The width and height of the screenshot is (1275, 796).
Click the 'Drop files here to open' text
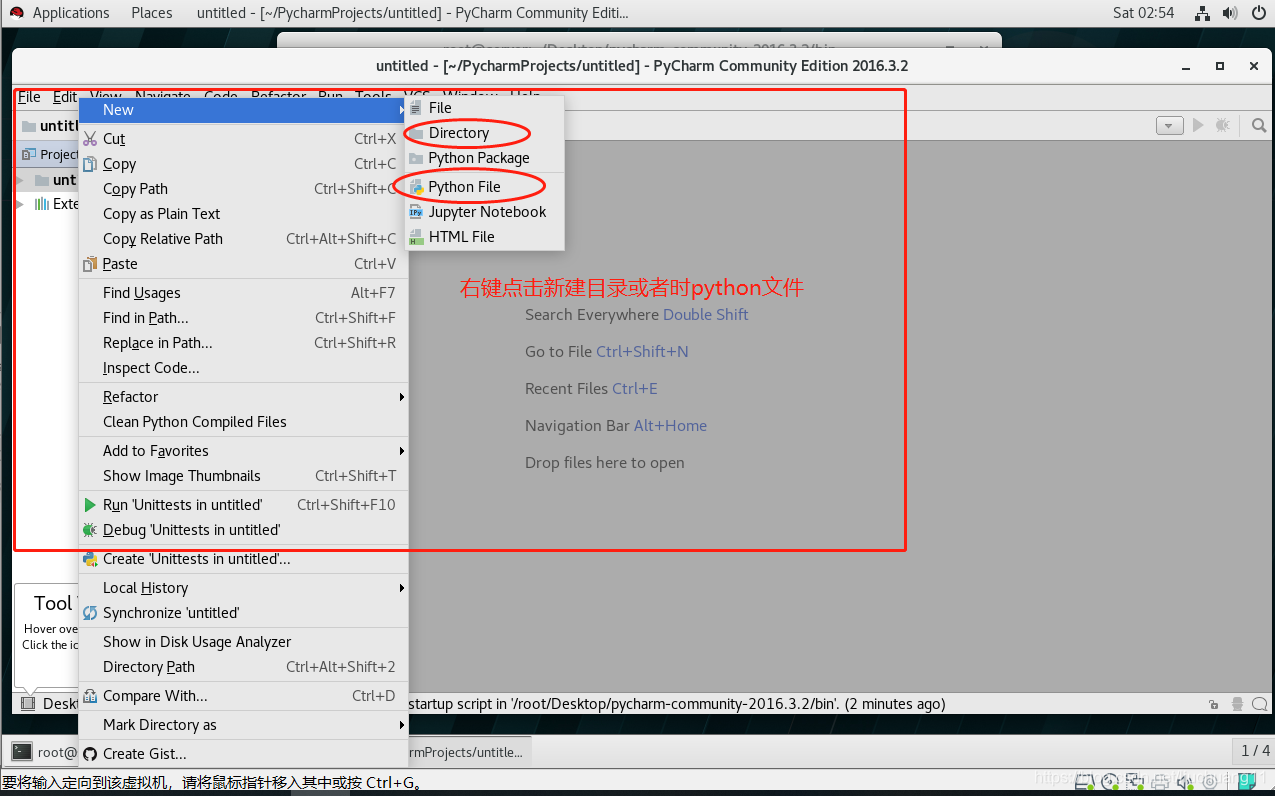pyautogui.click(x=605, y=463)
